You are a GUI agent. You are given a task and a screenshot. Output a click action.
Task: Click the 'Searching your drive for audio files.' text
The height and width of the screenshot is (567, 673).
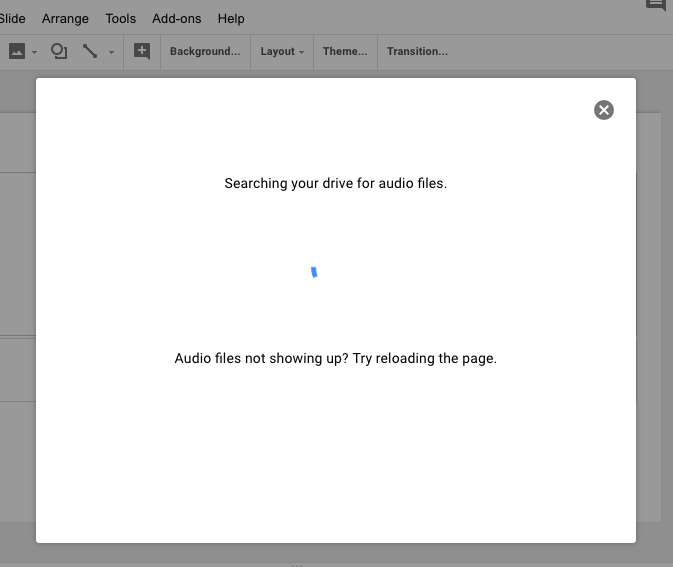click(336, 183)
